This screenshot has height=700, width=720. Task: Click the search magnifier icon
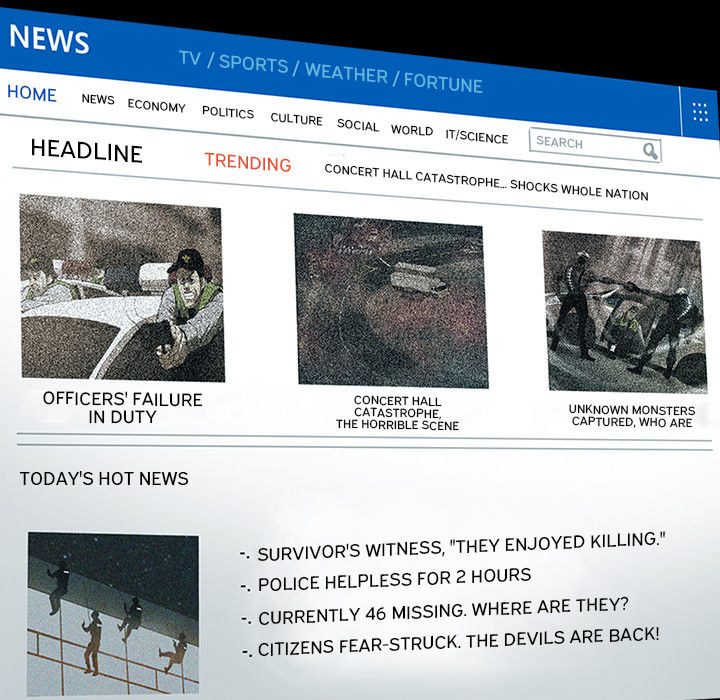(x=650, y=151)
